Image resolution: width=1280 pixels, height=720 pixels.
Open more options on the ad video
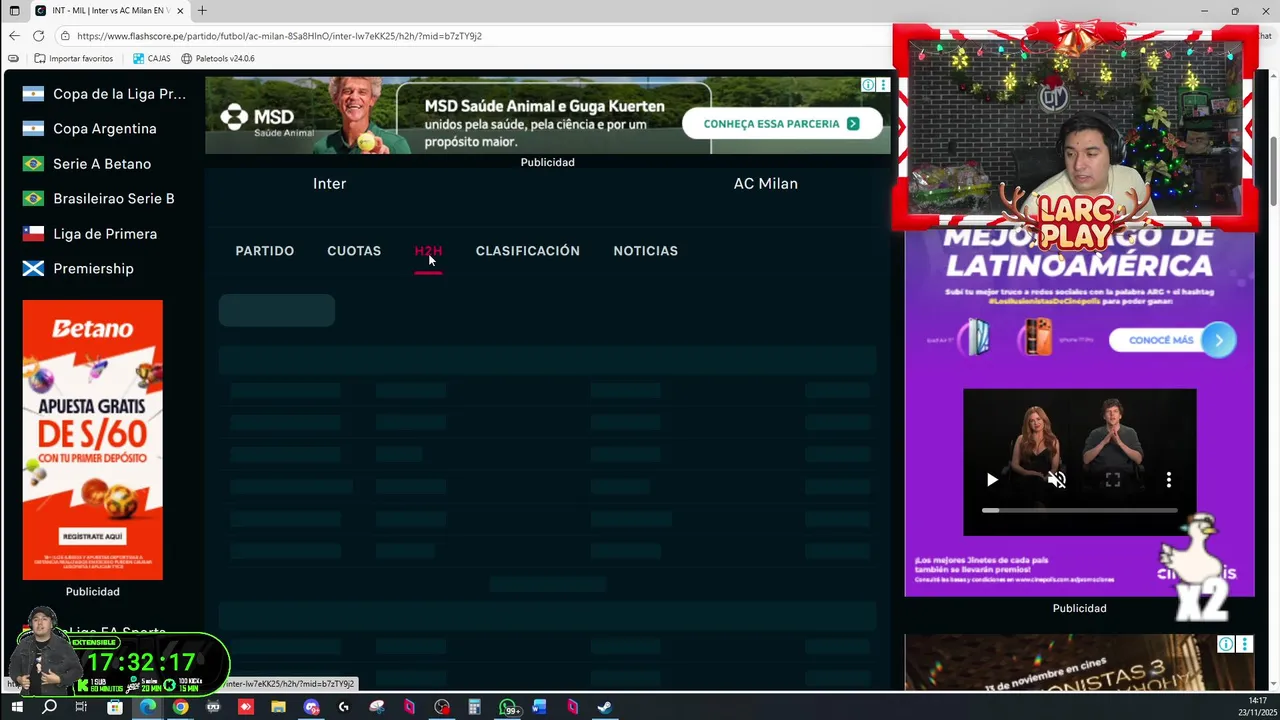(x=1168, y=480)
